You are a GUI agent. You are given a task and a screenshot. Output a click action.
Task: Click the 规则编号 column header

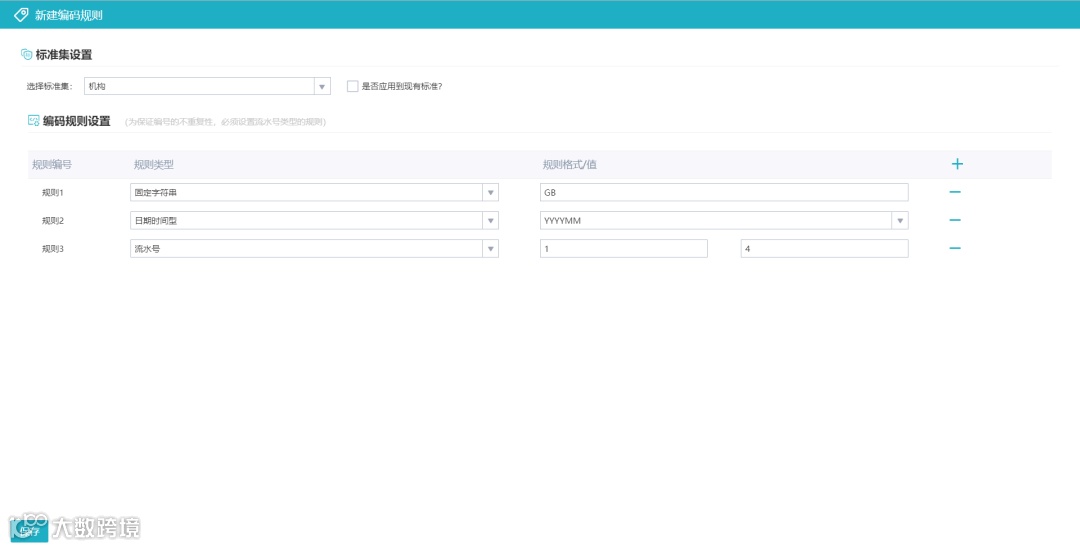(x=52, y=165)
